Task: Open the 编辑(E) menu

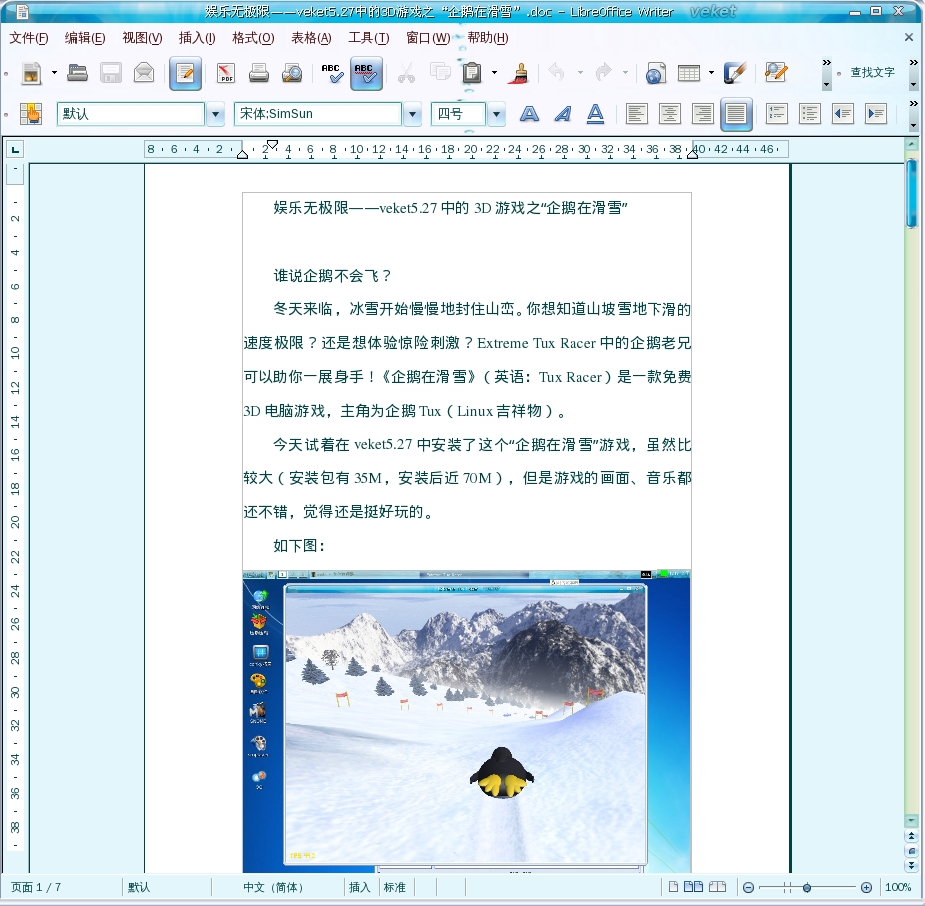Action: [85, 38]
